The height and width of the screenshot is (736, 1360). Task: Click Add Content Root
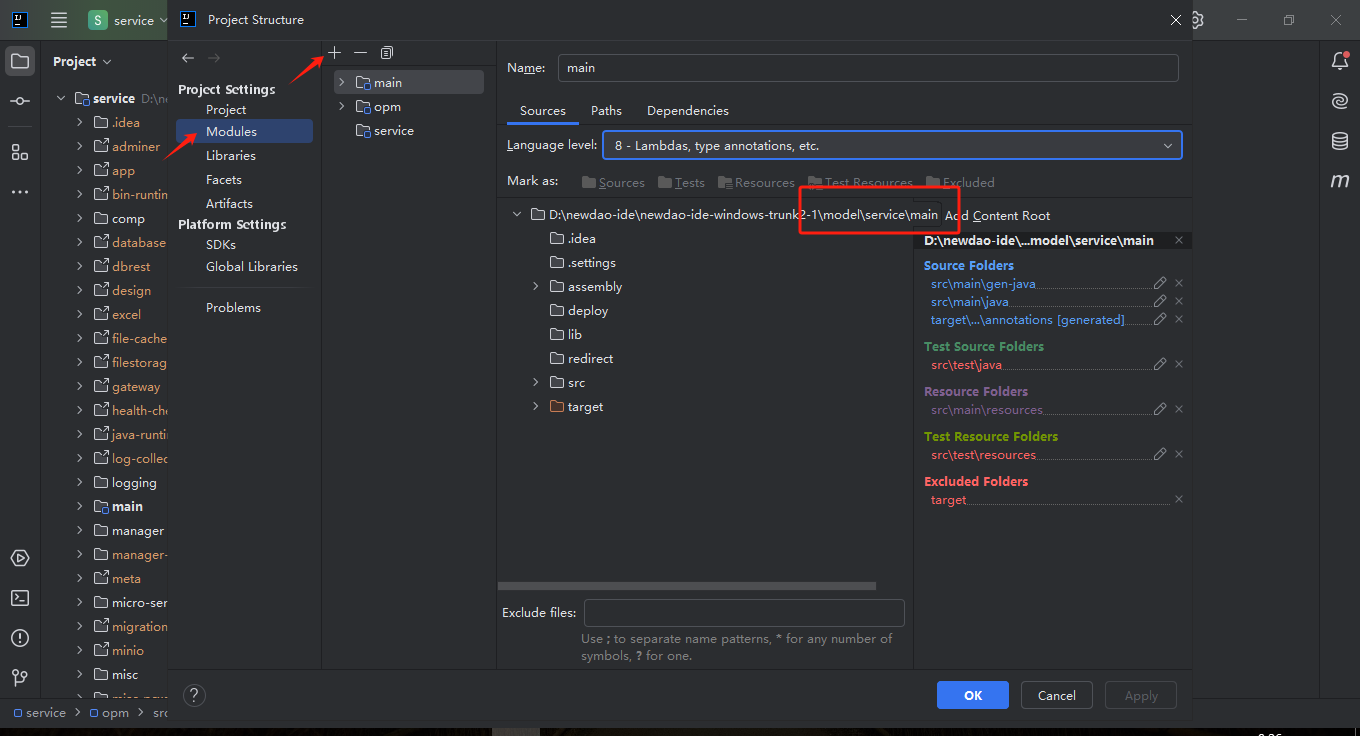[x=997, y=215]
